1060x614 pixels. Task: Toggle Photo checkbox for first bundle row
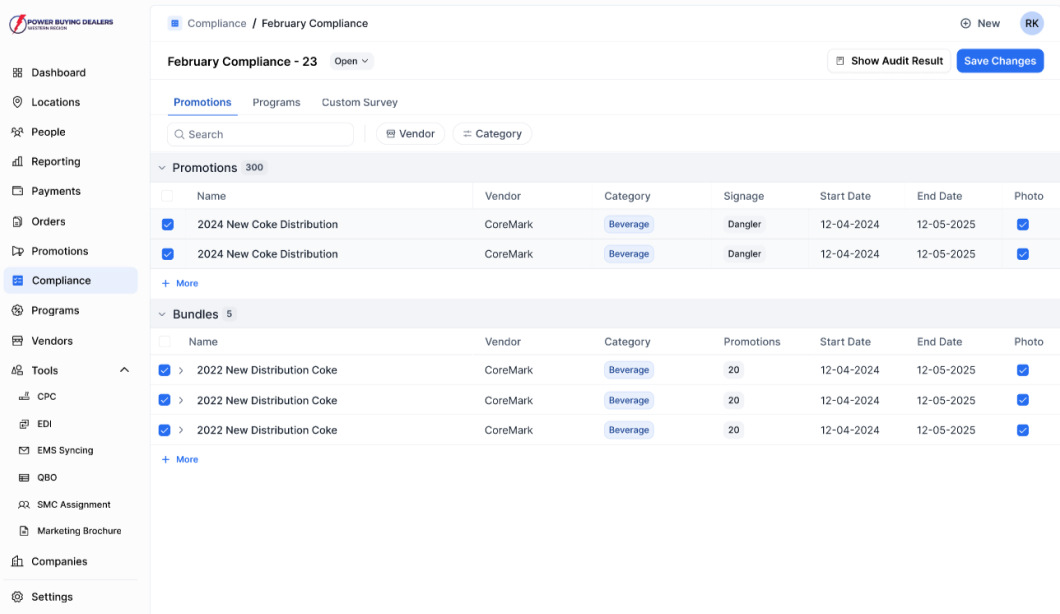(1022, 370)
